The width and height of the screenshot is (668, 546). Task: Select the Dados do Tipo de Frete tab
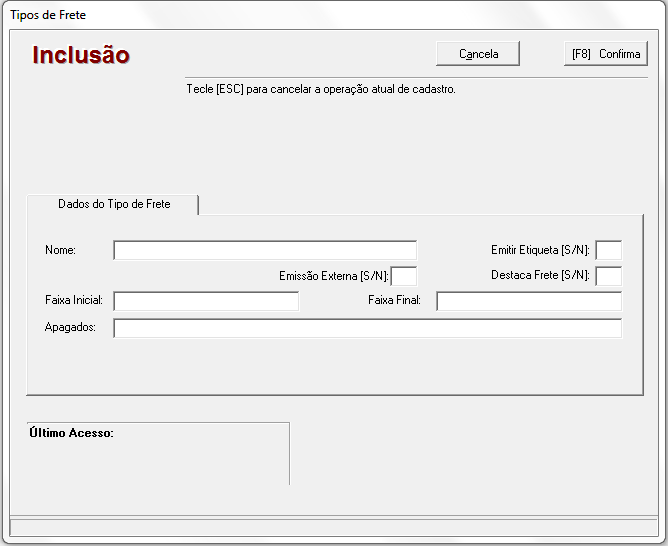click(114, 204)
